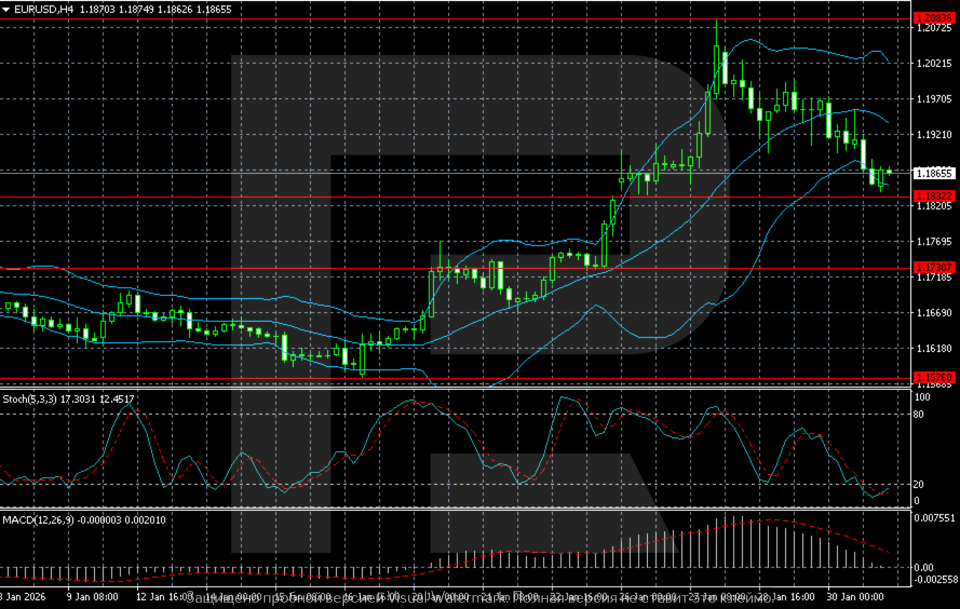Screen dimensions: 960x609
Task: Select the most recent candlestick on the chart
Action: click(888, 171)
